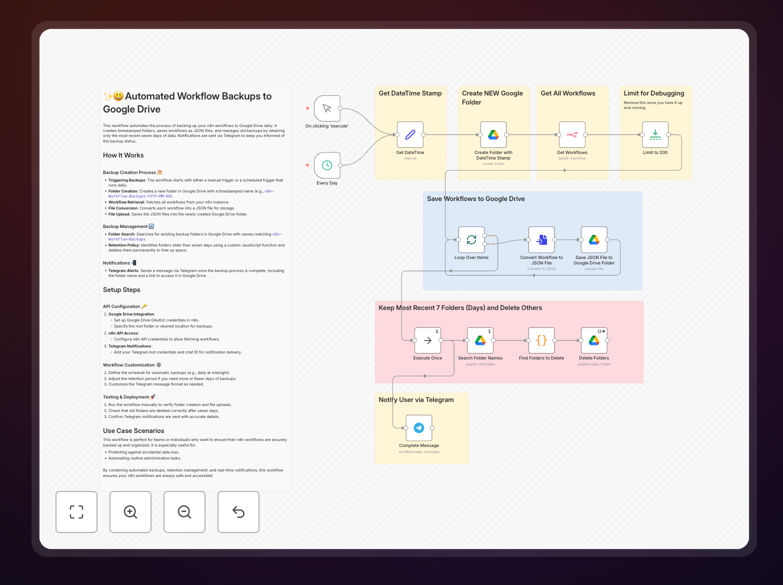The height and width of the screenshot is (585, 783).
Task: Click the Setup Steps heading
Action: click(121, 290)
